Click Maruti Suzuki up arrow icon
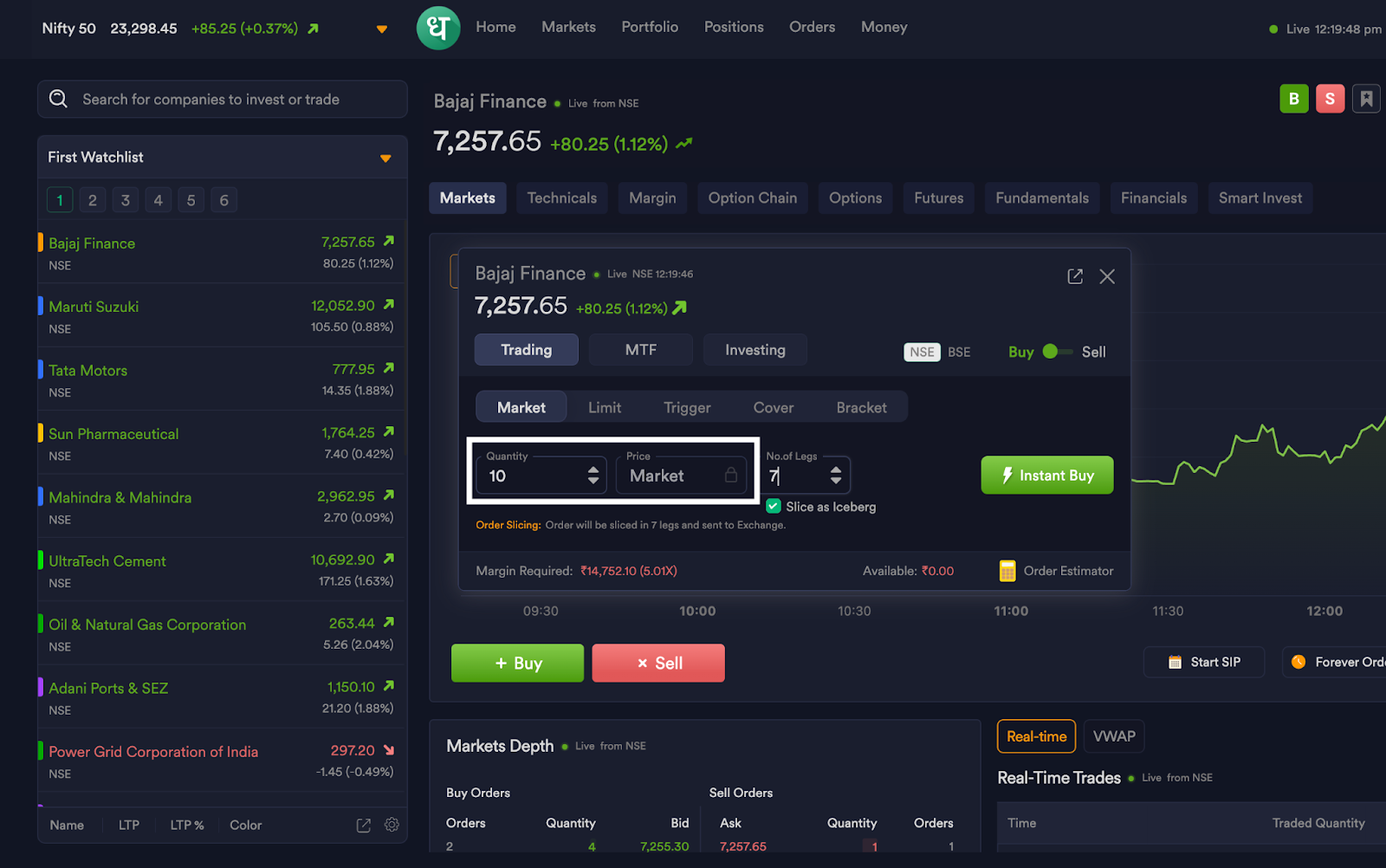The image size is (1386, 868). pyautogui.click(x=389, y=304)
